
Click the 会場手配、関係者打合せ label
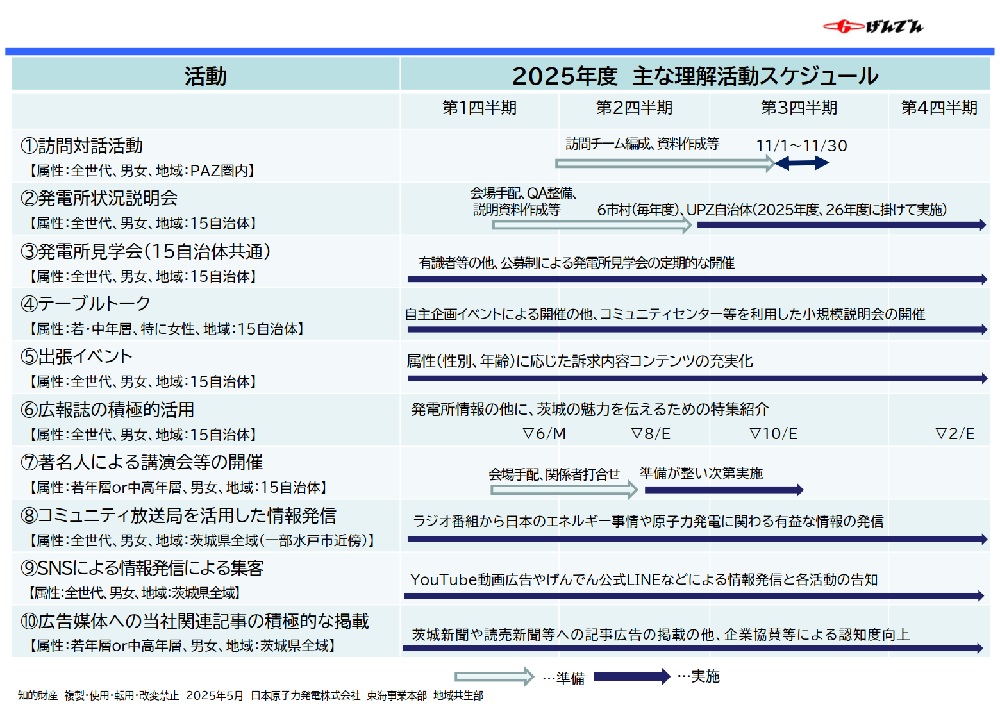click(554, 474)
